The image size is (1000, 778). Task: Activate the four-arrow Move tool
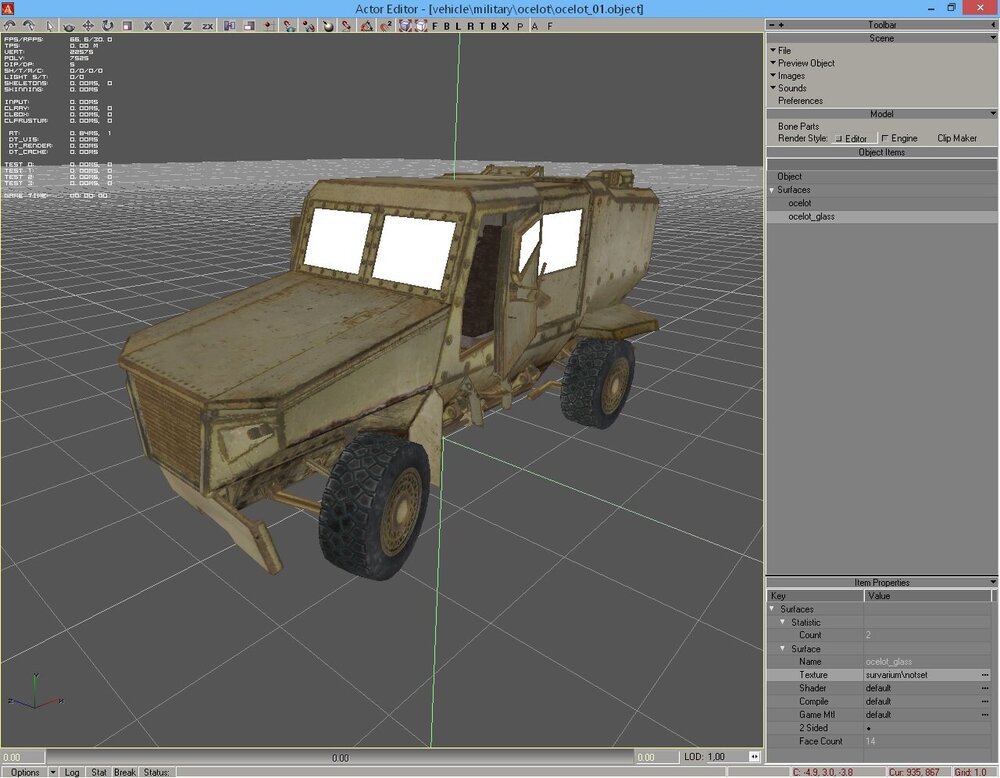(x=88, y=25)
